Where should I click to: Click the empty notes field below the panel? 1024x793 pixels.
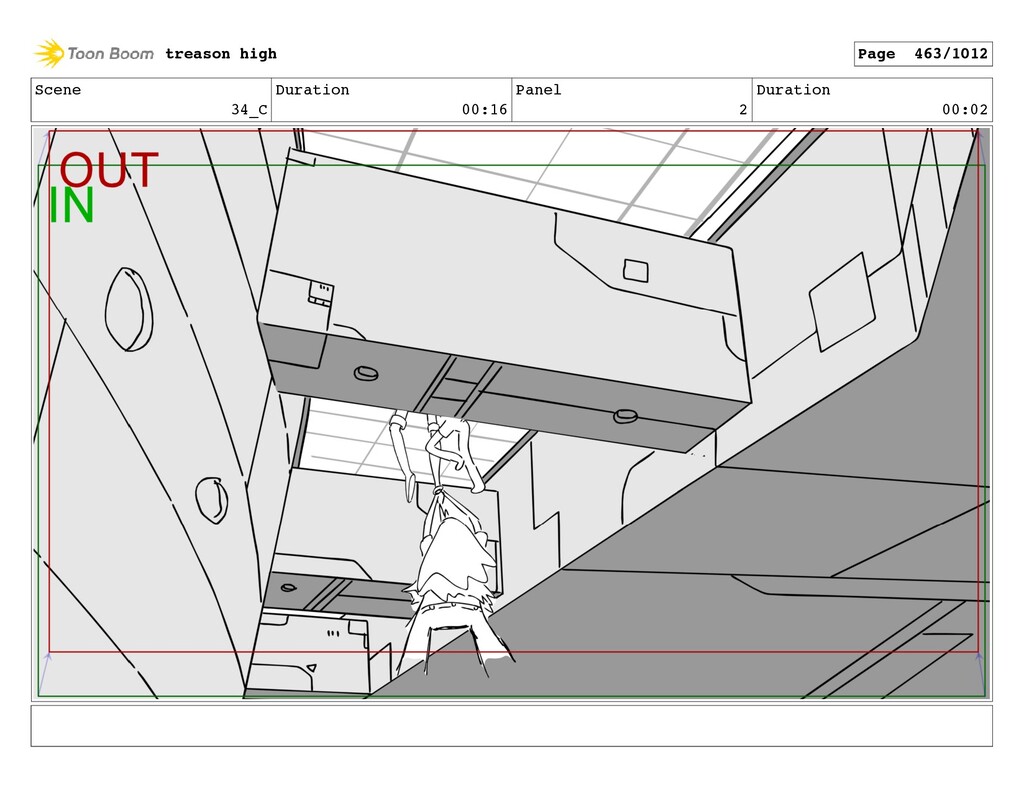tap(511, 725)
